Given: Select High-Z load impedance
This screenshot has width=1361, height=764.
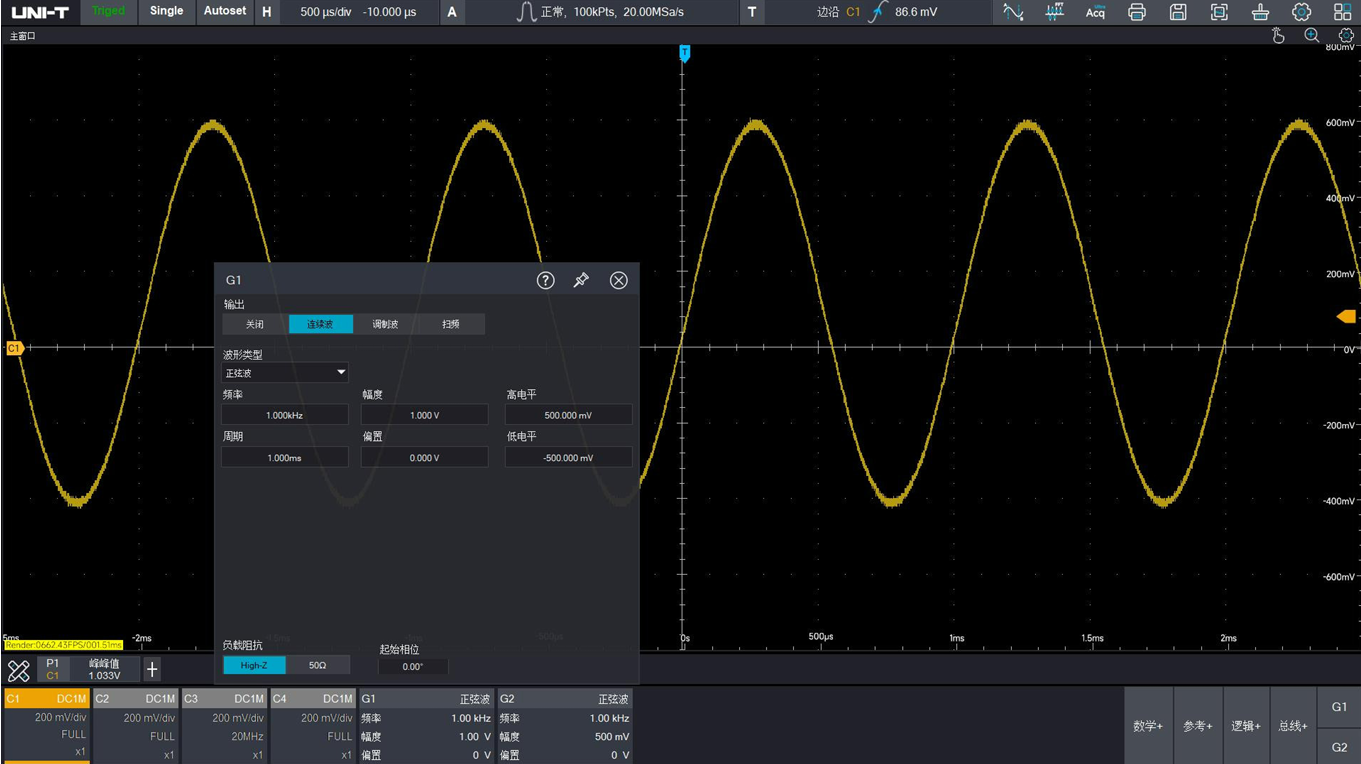Looking at the screenshot, I should (x=254, y=665).
